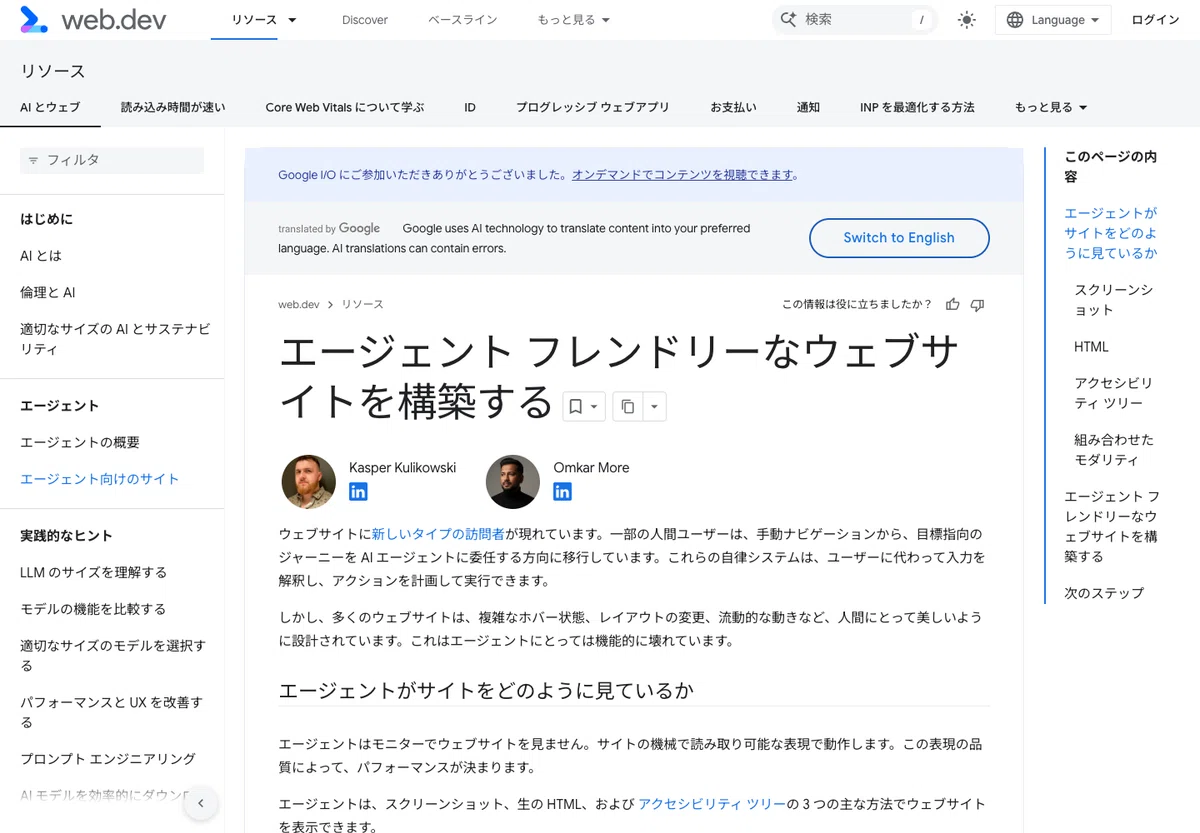Select the プログレッシブ ウェブアプリ tab
The image size is (1200, 833).
(x=593, y=107)
